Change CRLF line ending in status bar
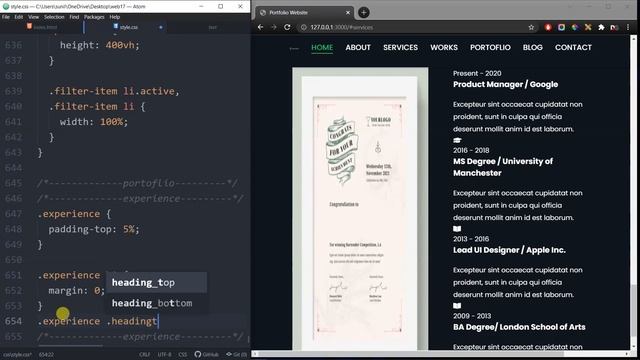This screenshot has height=360, width=640. click(144, 354)
